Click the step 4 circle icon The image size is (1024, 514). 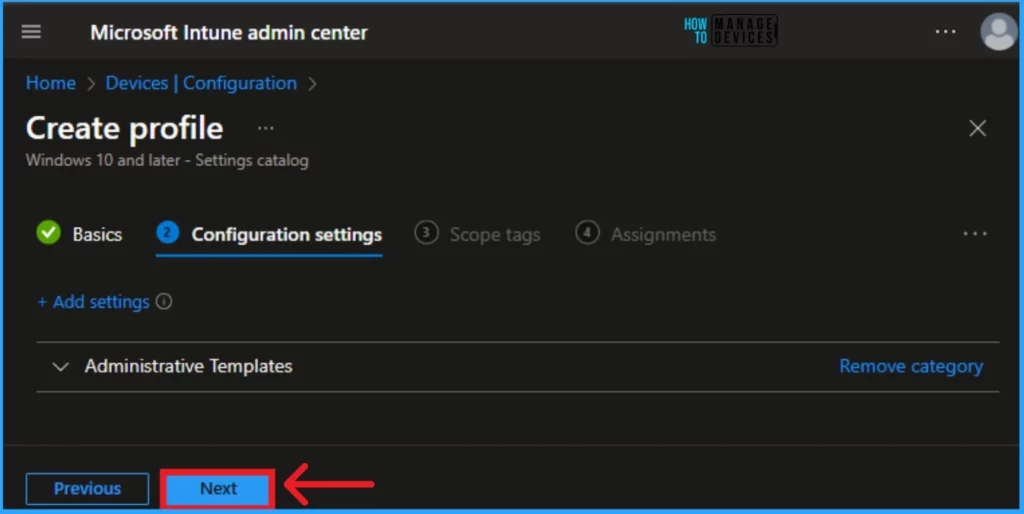587,233
